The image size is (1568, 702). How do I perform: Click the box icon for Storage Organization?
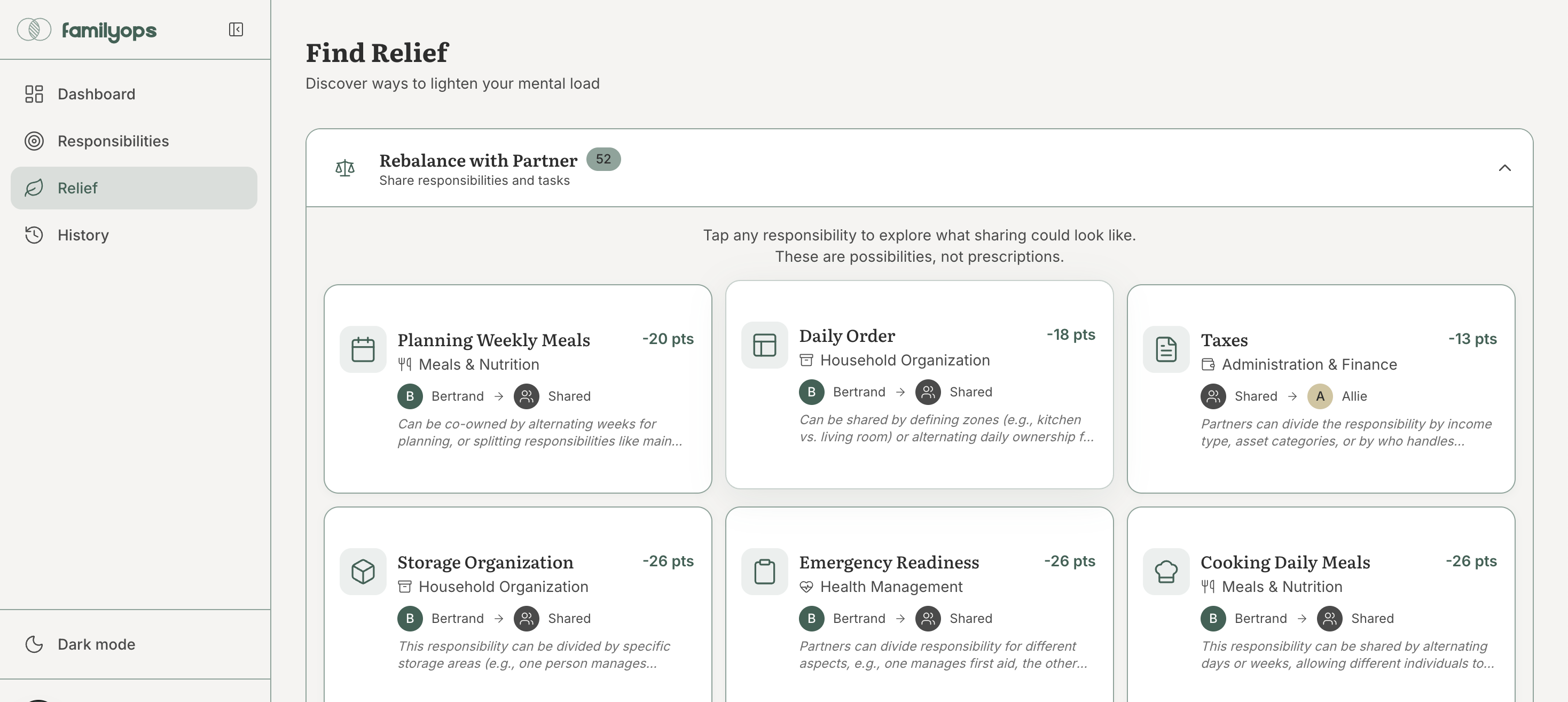363,572
